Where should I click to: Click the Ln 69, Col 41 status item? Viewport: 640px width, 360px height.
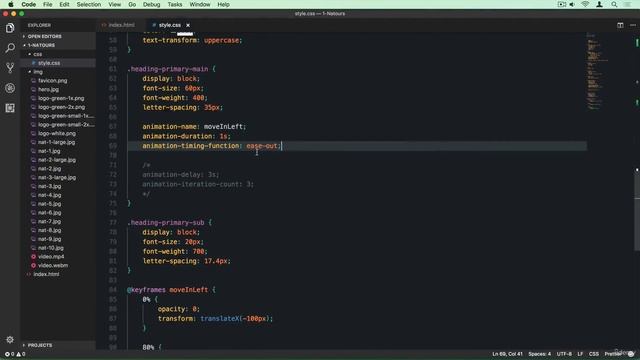click(507, 354)
